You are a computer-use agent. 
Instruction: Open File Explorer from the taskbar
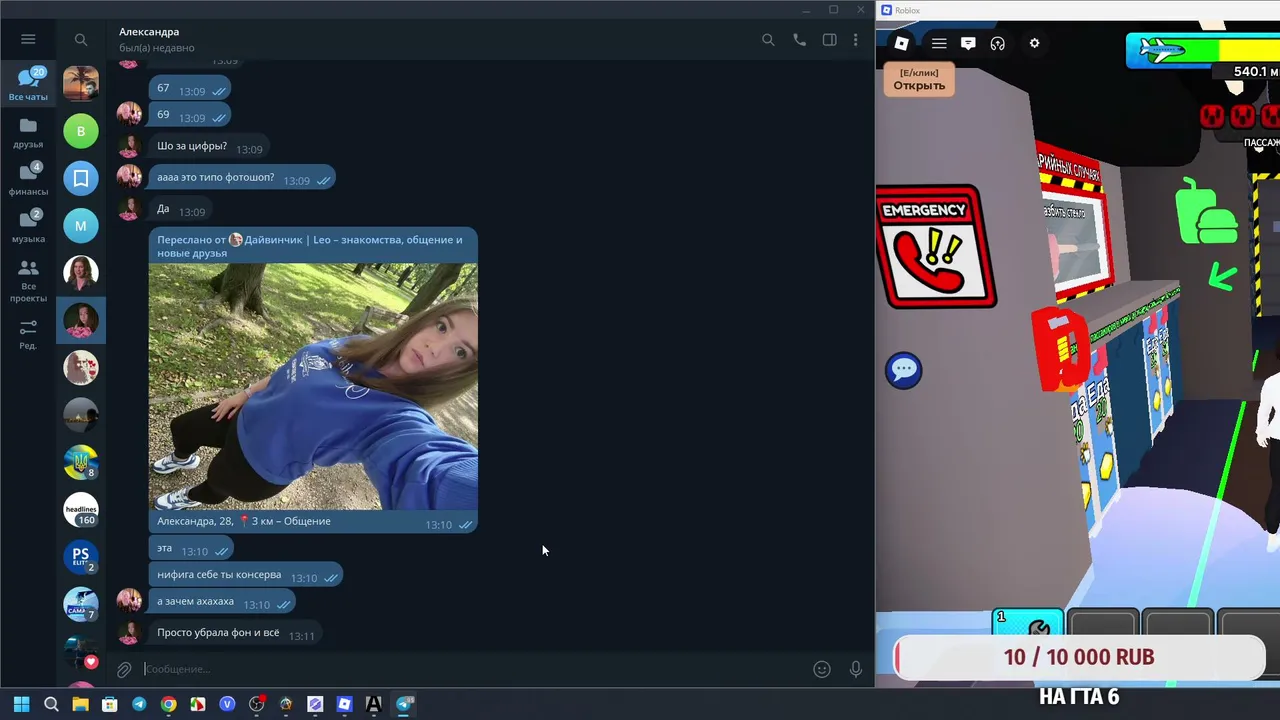[x=80, y=704]
